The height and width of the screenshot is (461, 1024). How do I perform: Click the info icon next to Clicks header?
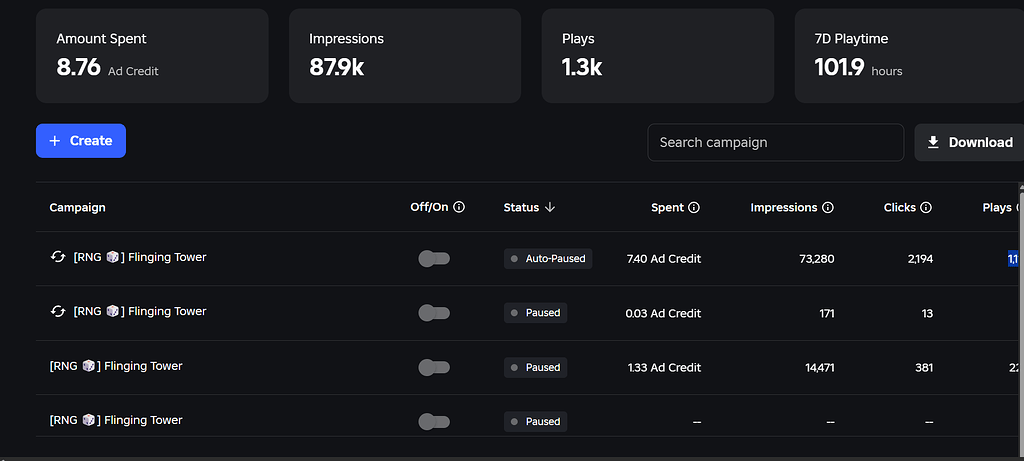point(926,208)
